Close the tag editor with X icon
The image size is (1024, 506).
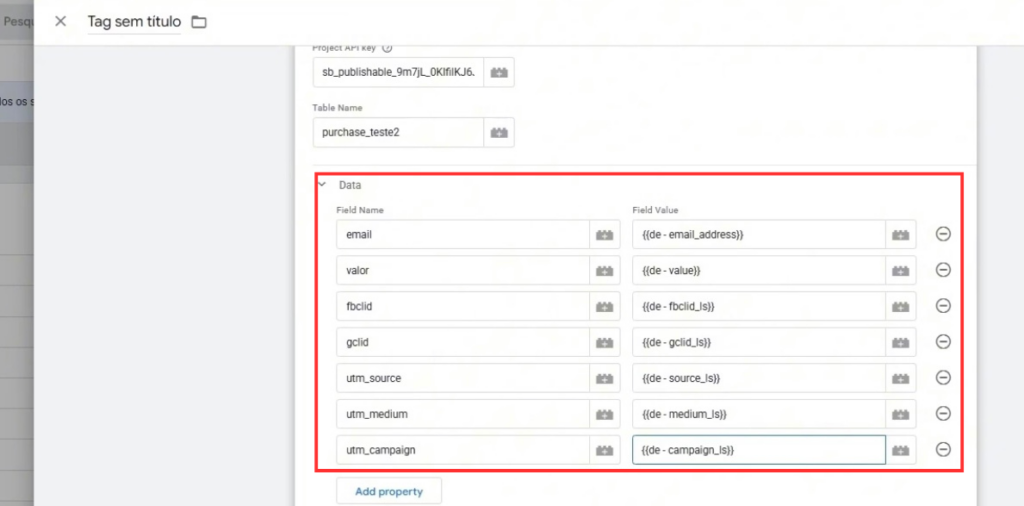(x=61, y=22)
